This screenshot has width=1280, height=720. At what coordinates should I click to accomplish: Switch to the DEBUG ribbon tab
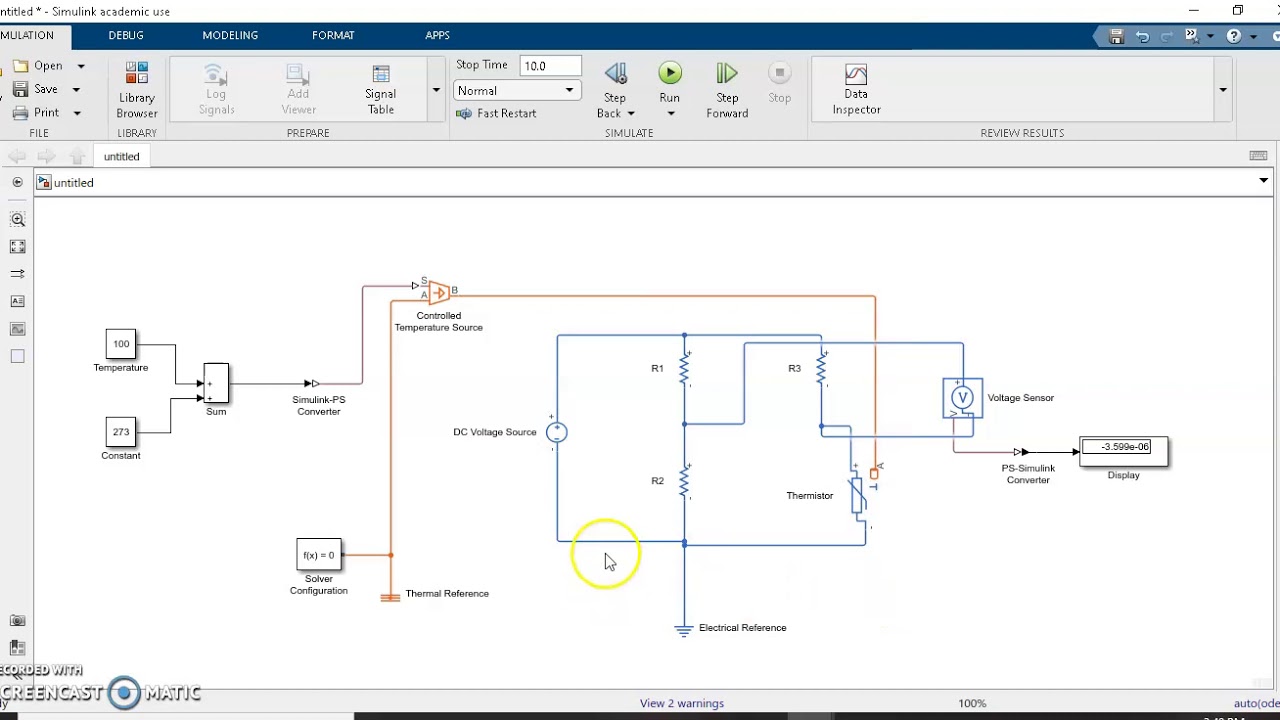pyautogui.click(x=126, y=35)
